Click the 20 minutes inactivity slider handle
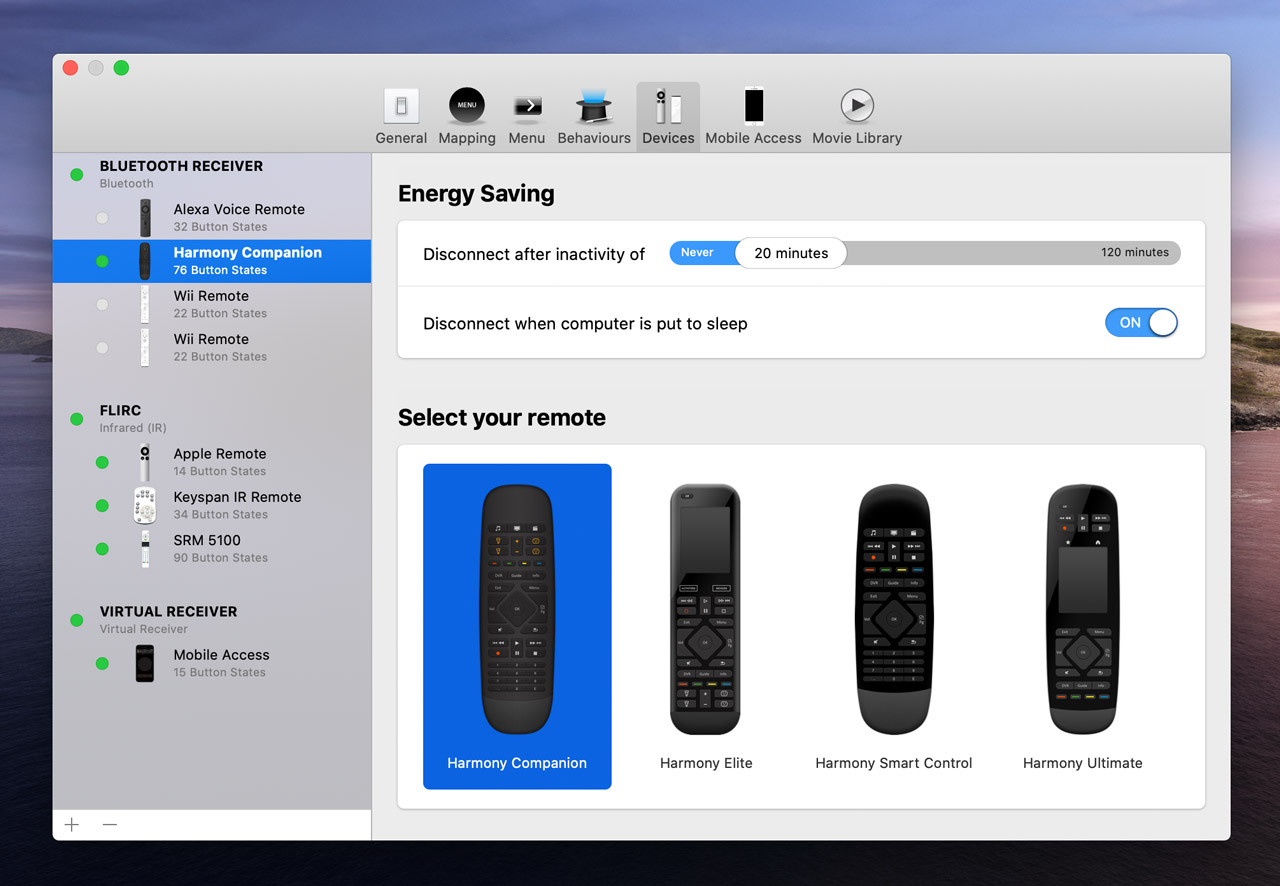 tap(791, 253)
